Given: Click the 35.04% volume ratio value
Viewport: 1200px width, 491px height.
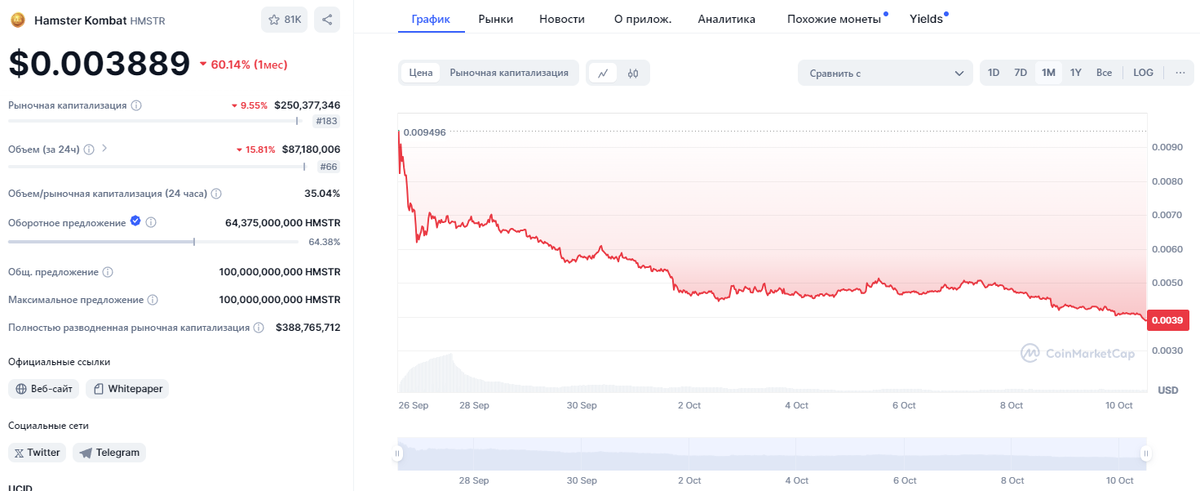Looking at the screenshot, I should pos(322,193).
